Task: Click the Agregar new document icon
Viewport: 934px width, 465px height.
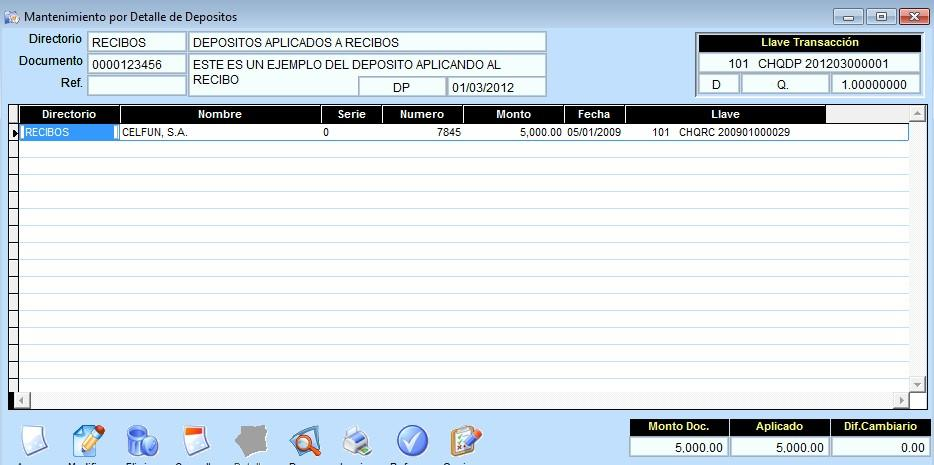Action: point(33,441)
